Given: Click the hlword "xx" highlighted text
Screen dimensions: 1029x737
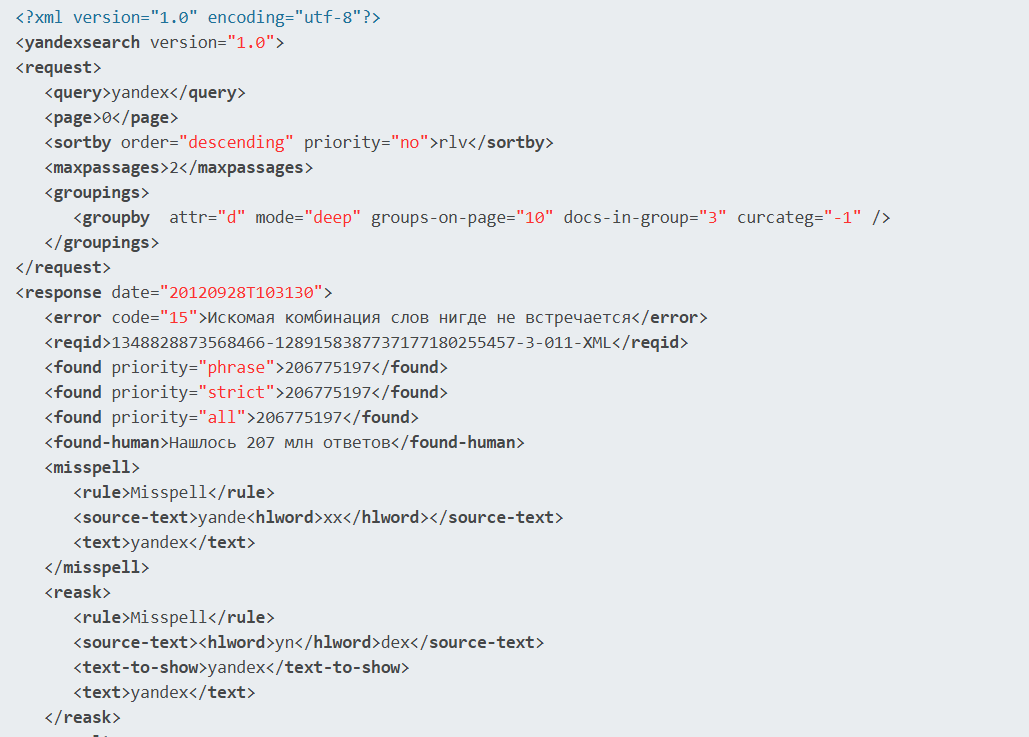Looking at the screenshot, I should [333, 518].
